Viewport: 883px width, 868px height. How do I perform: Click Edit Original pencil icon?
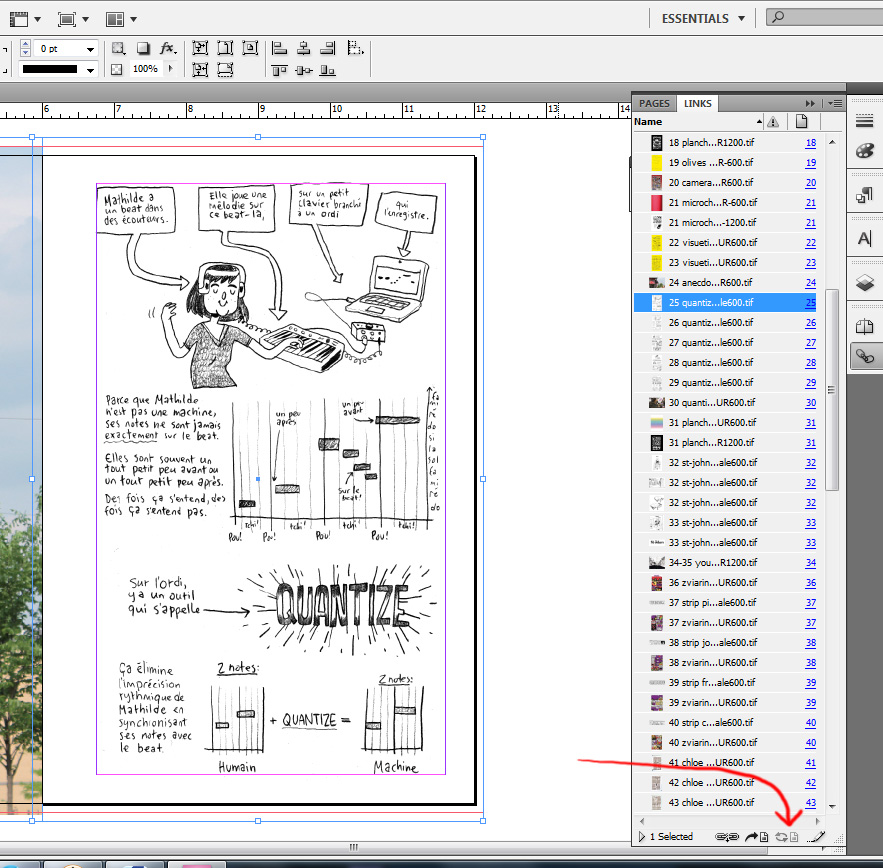pos(816,836)
